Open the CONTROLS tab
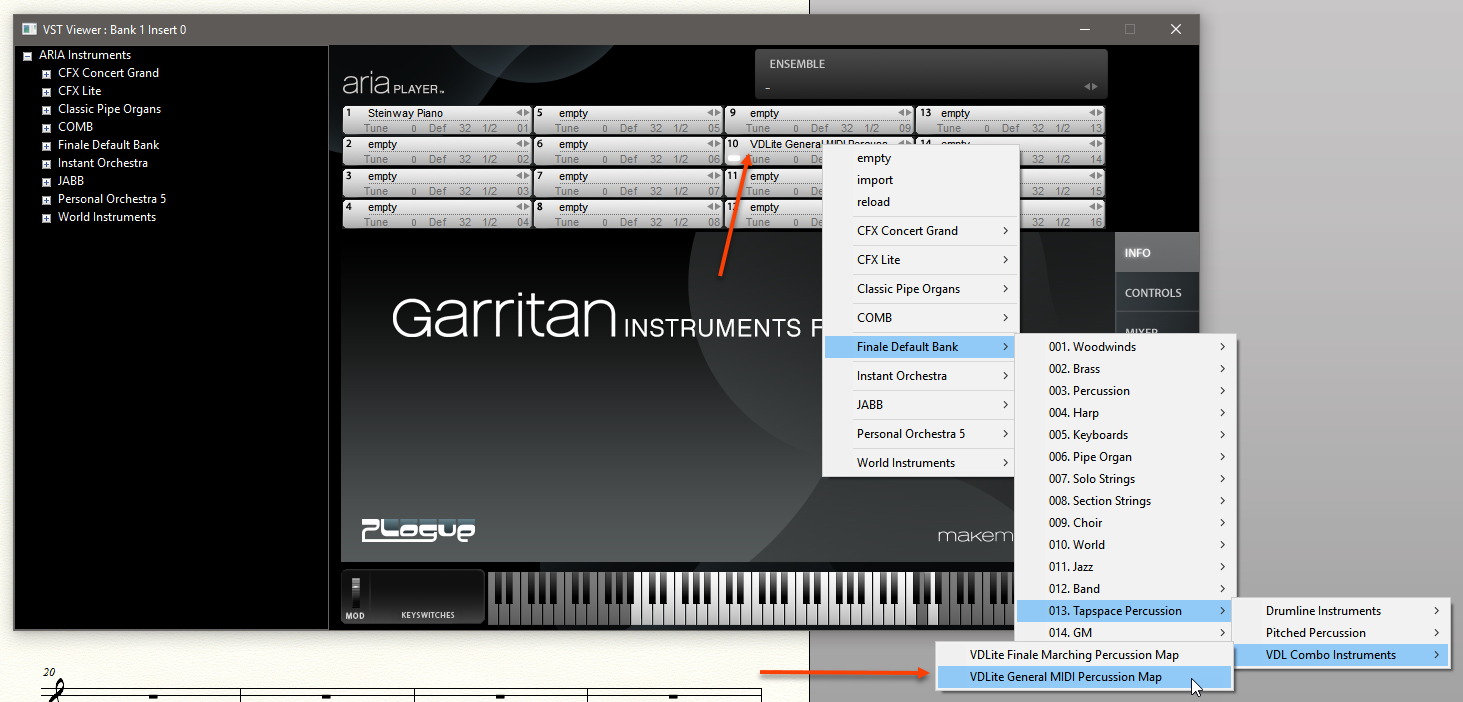This screenshot has height=702, width=1463. point(1153,293)
